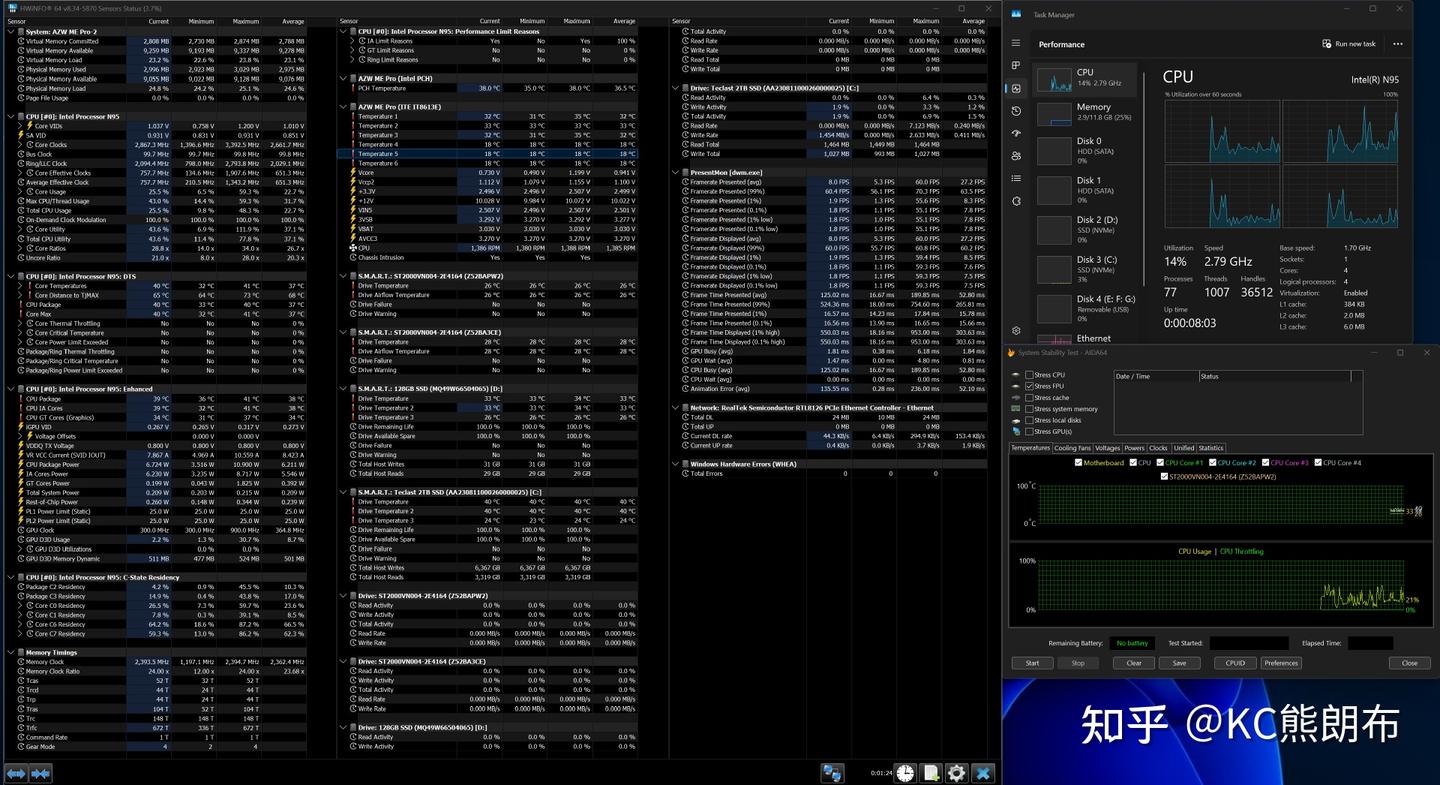Enable Stress CPU checkbox in AIDA64
This screenshot has width=1440, height=785.
[x=1029, y=375]
